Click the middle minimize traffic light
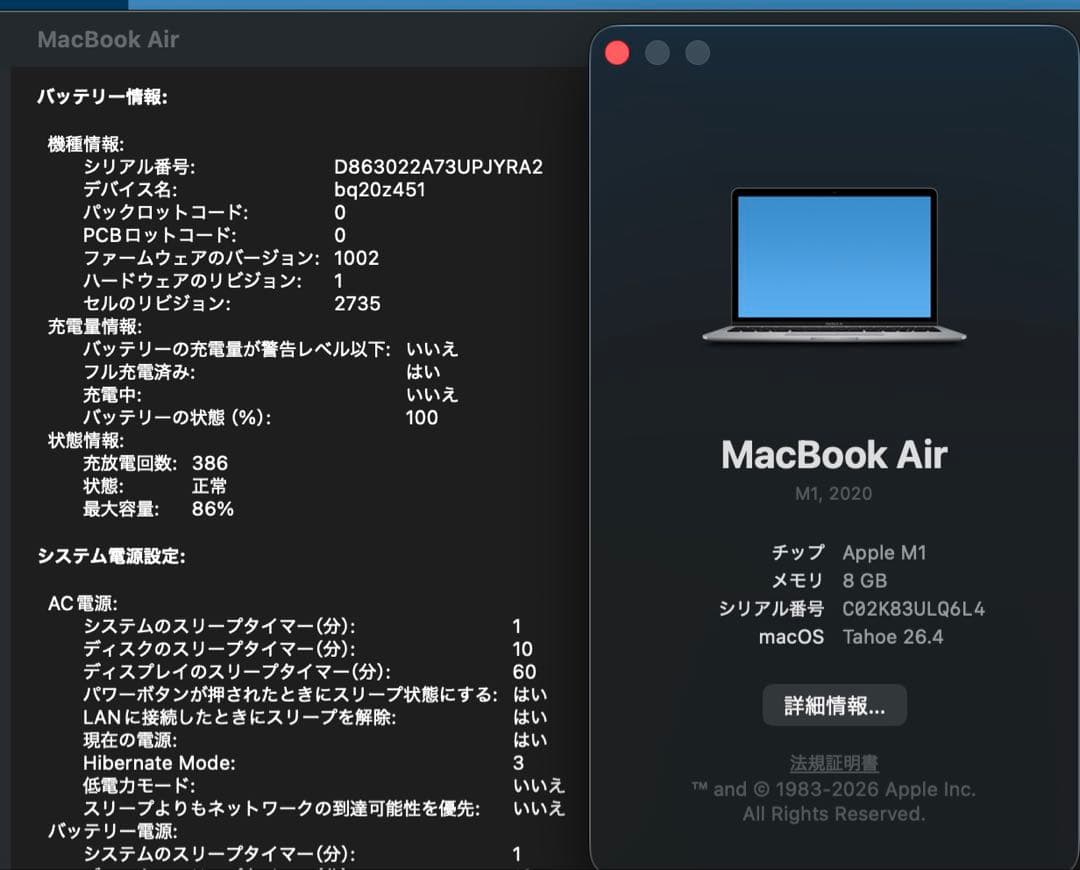This screenshot has width=1080, height=870. point(657,52)
